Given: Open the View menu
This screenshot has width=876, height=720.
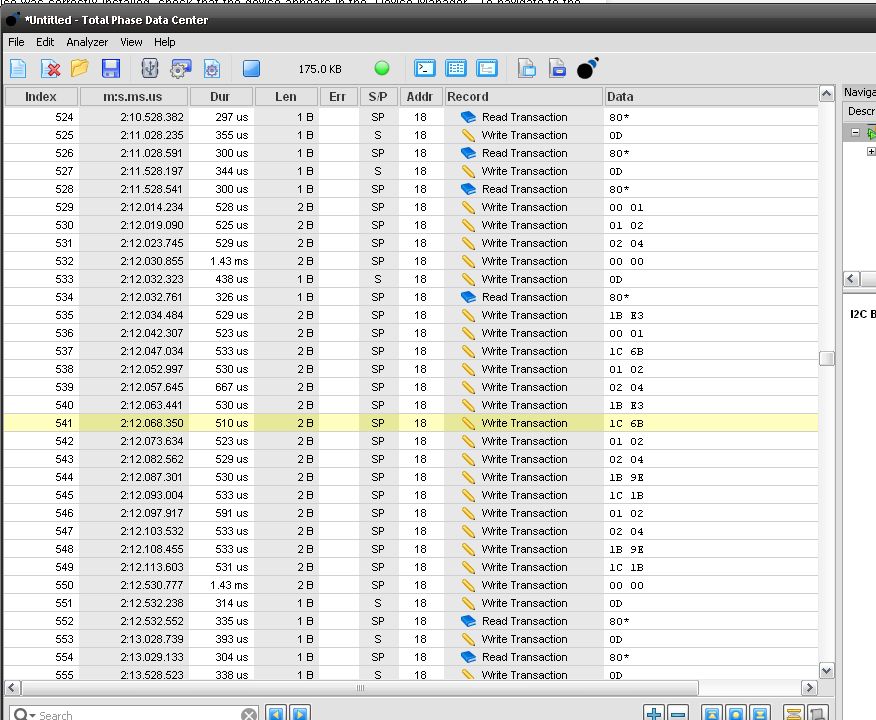Looking at the screenshot, I should coord(131,42).
